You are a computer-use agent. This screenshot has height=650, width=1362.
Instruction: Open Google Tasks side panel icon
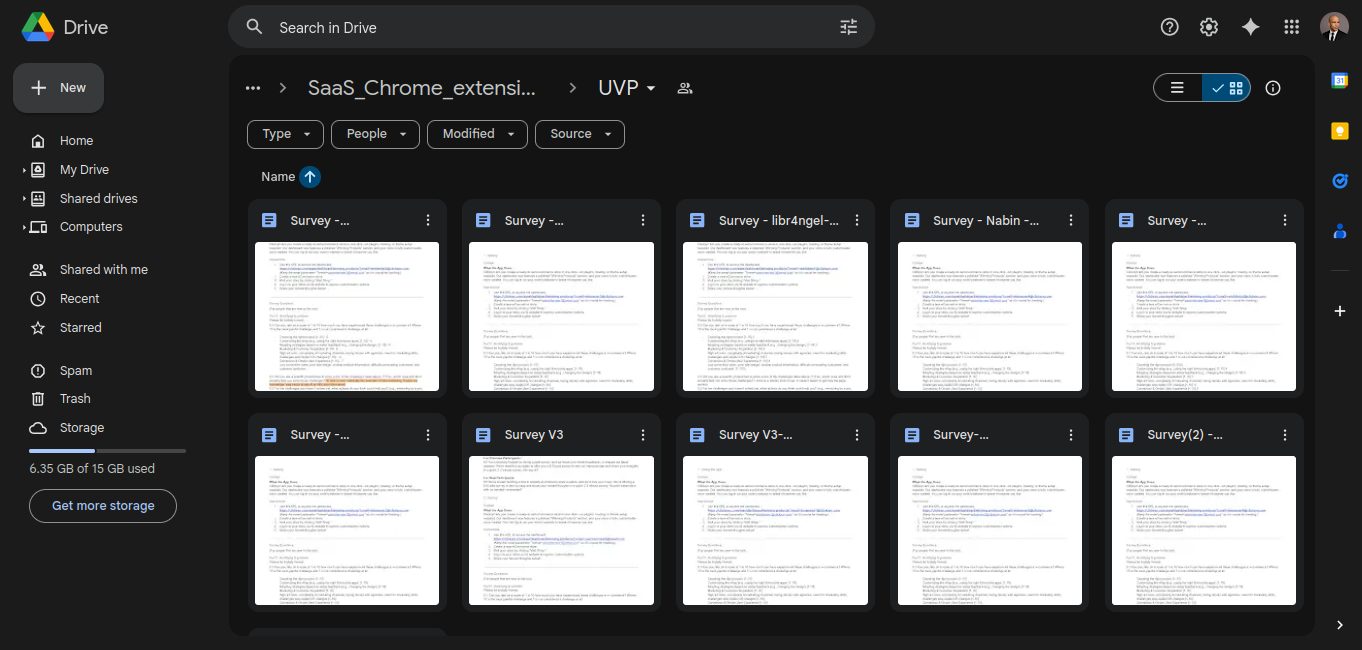coord(1339,181)
